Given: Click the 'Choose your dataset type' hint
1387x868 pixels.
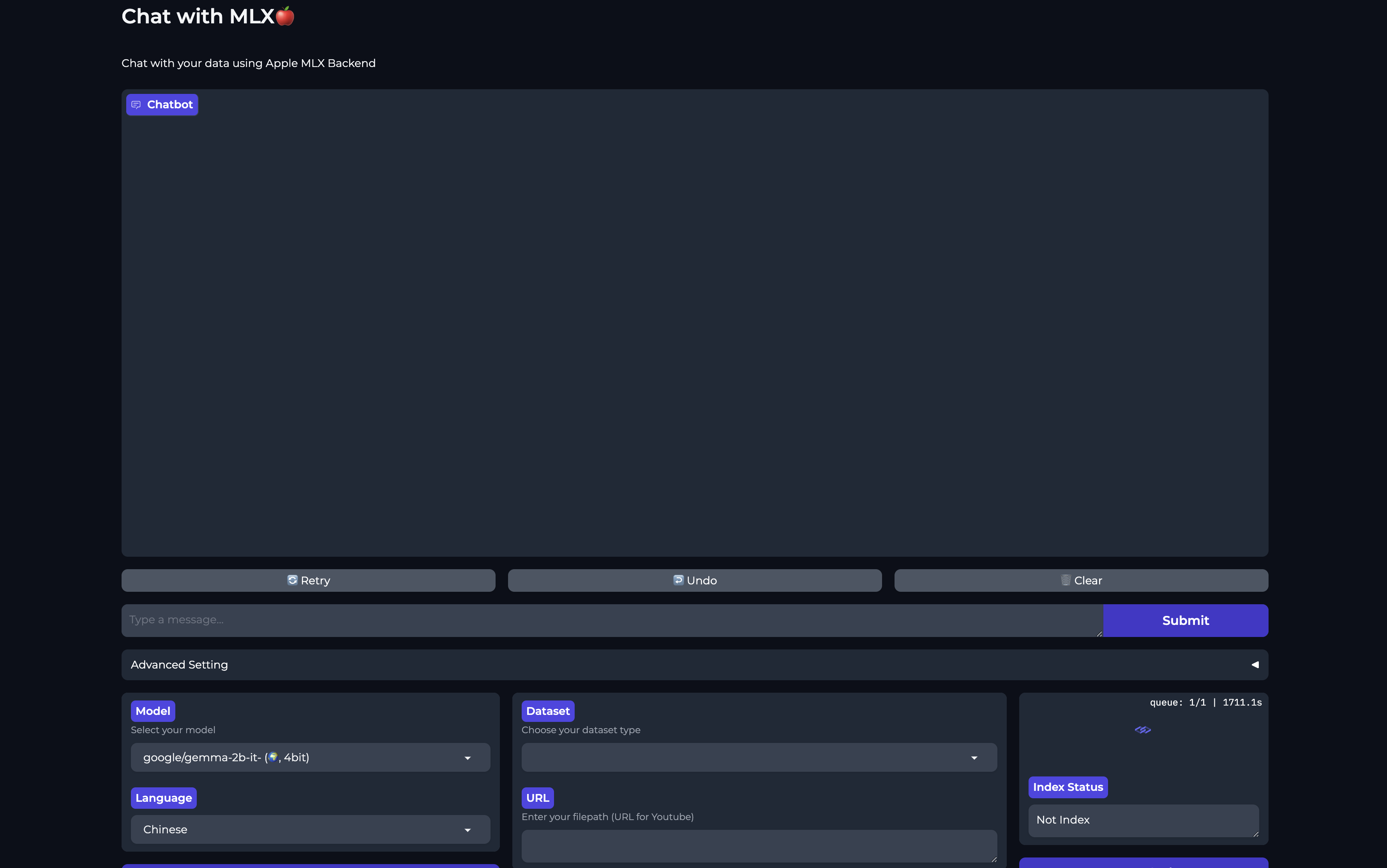Looking at the screenshot, I should point(581,730).
